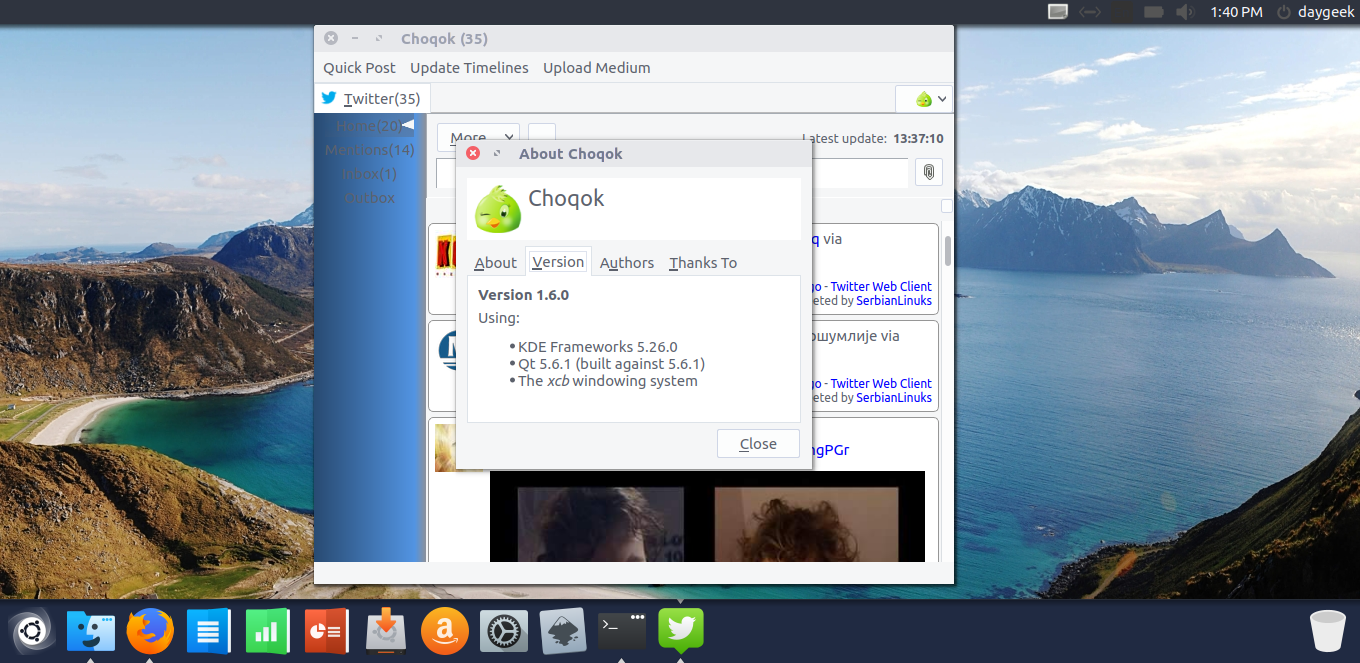Open the Outbox timeline

(x=369, y=198)
